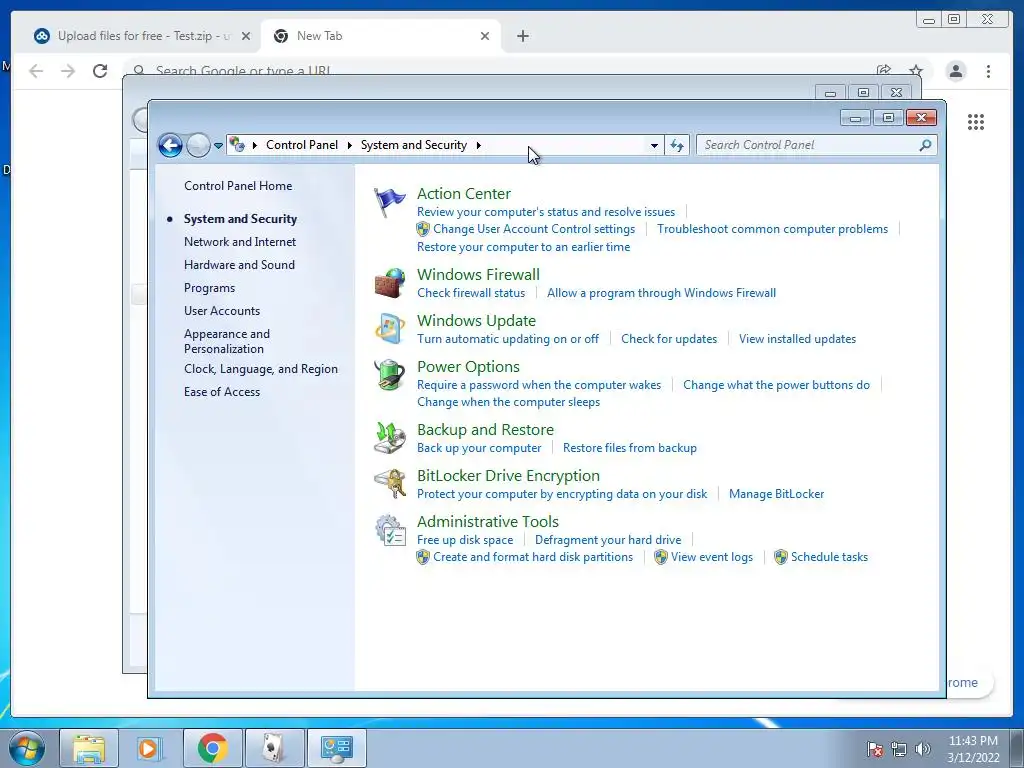1024x768 pixels.
Task: Open the Windows Update icon
Action: click(390, 329)
